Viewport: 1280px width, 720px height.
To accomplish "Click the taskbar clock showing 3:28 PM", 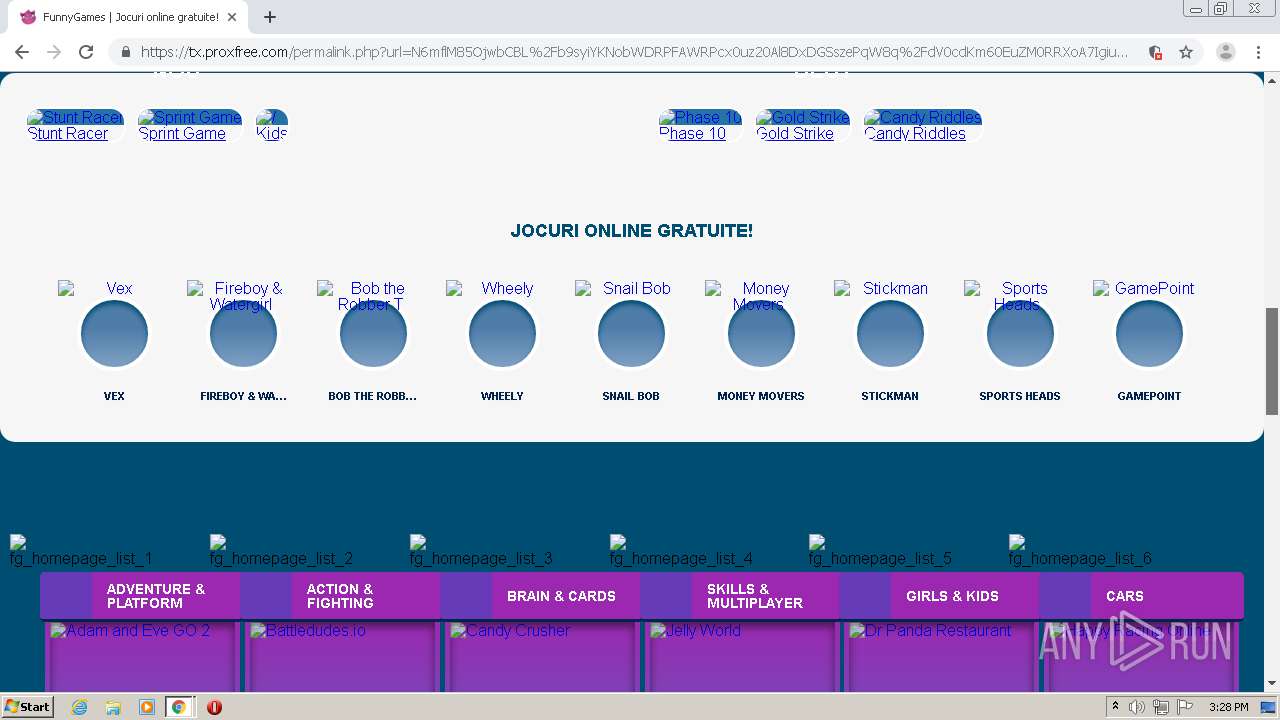I will [1228, 707].
